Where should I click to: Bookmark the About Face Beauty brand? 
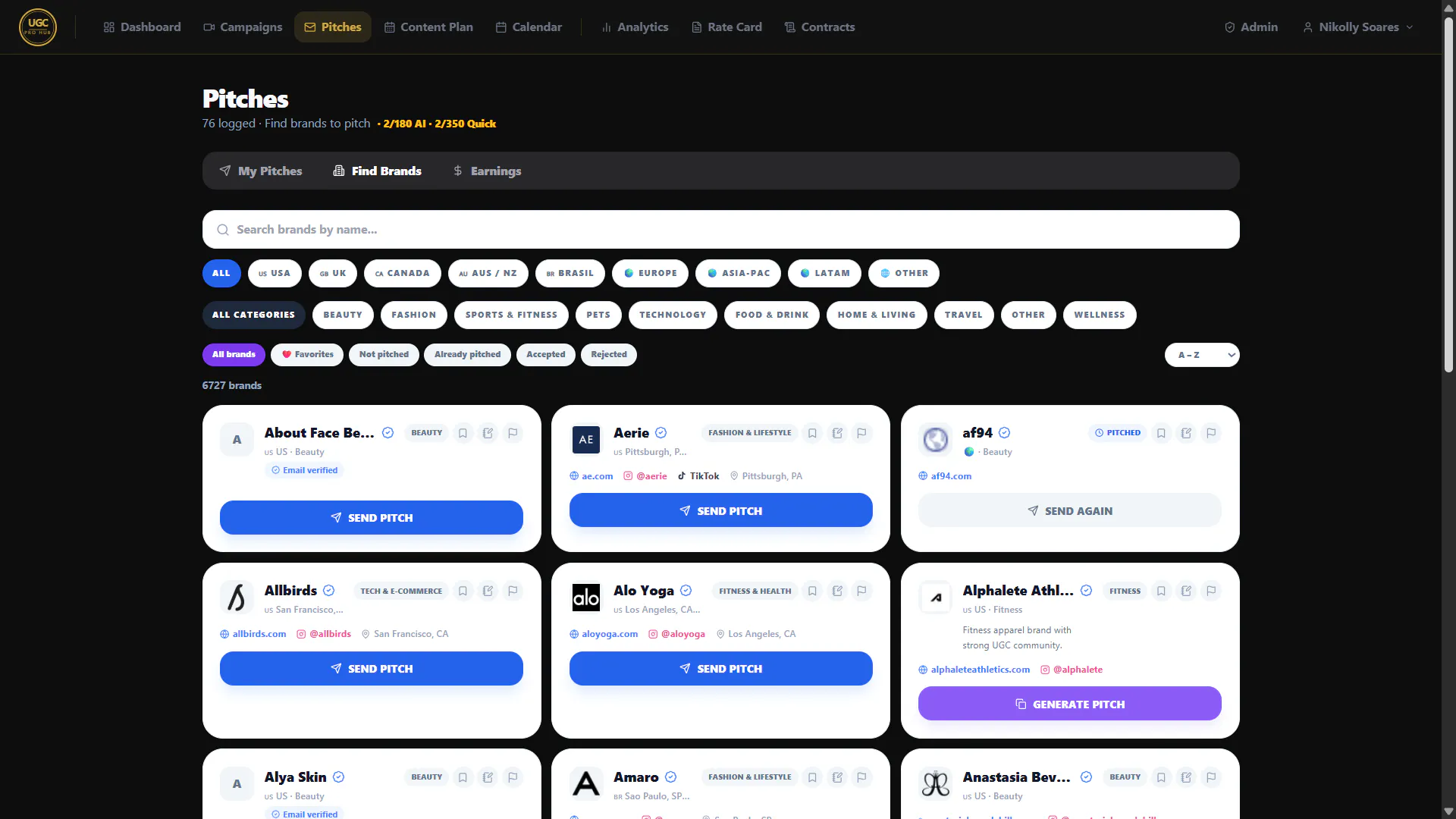[x=463, y=433]
